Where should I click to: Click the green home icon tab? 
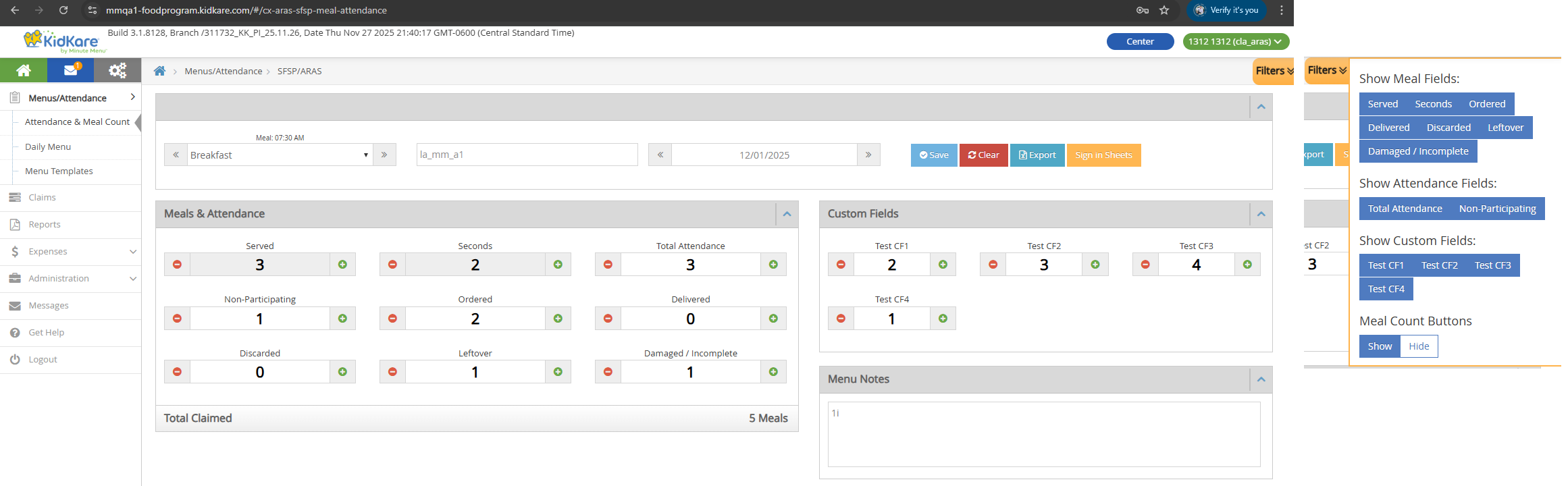click(x=24, y=70)
